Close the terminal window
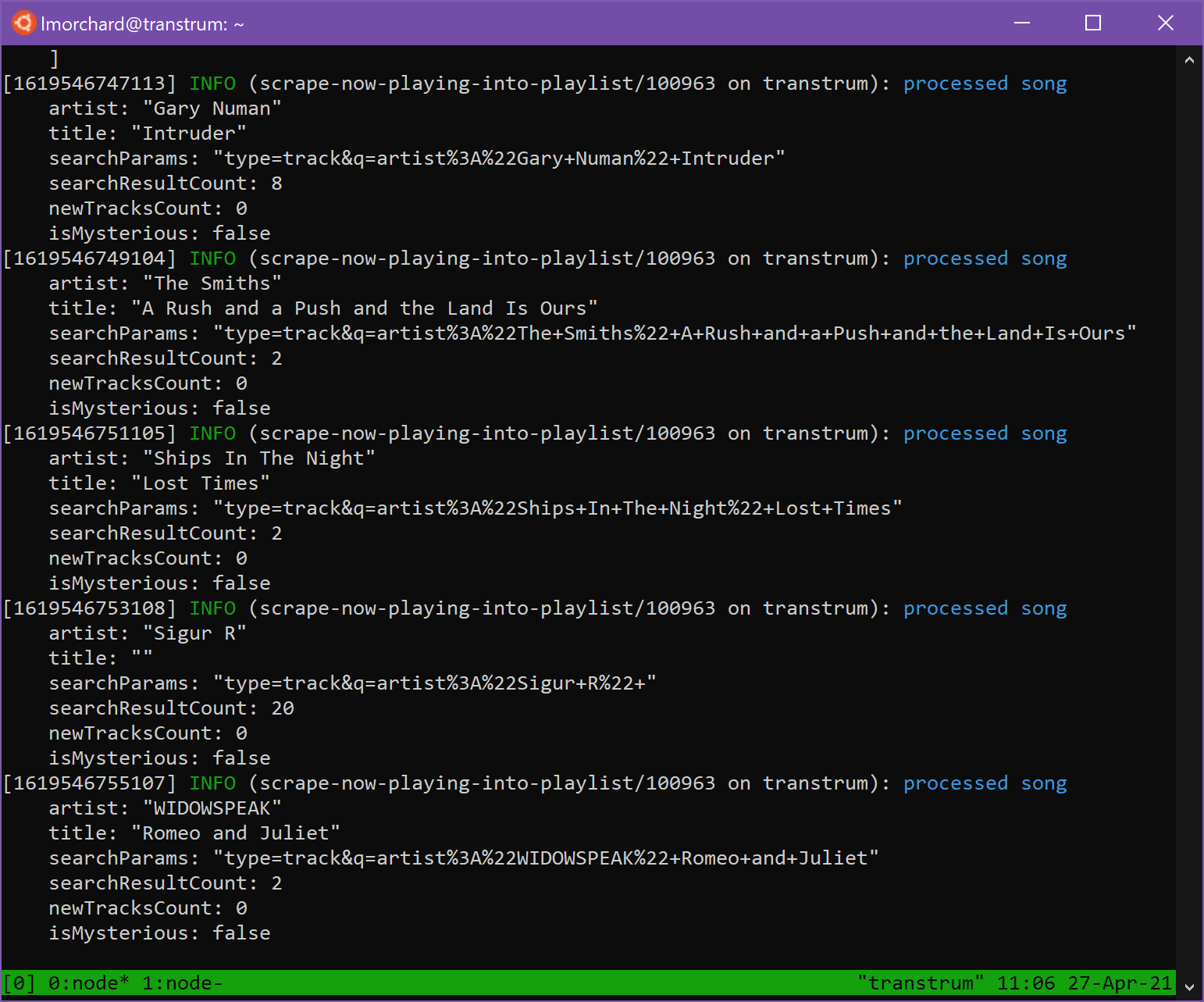 [1165, 23]
